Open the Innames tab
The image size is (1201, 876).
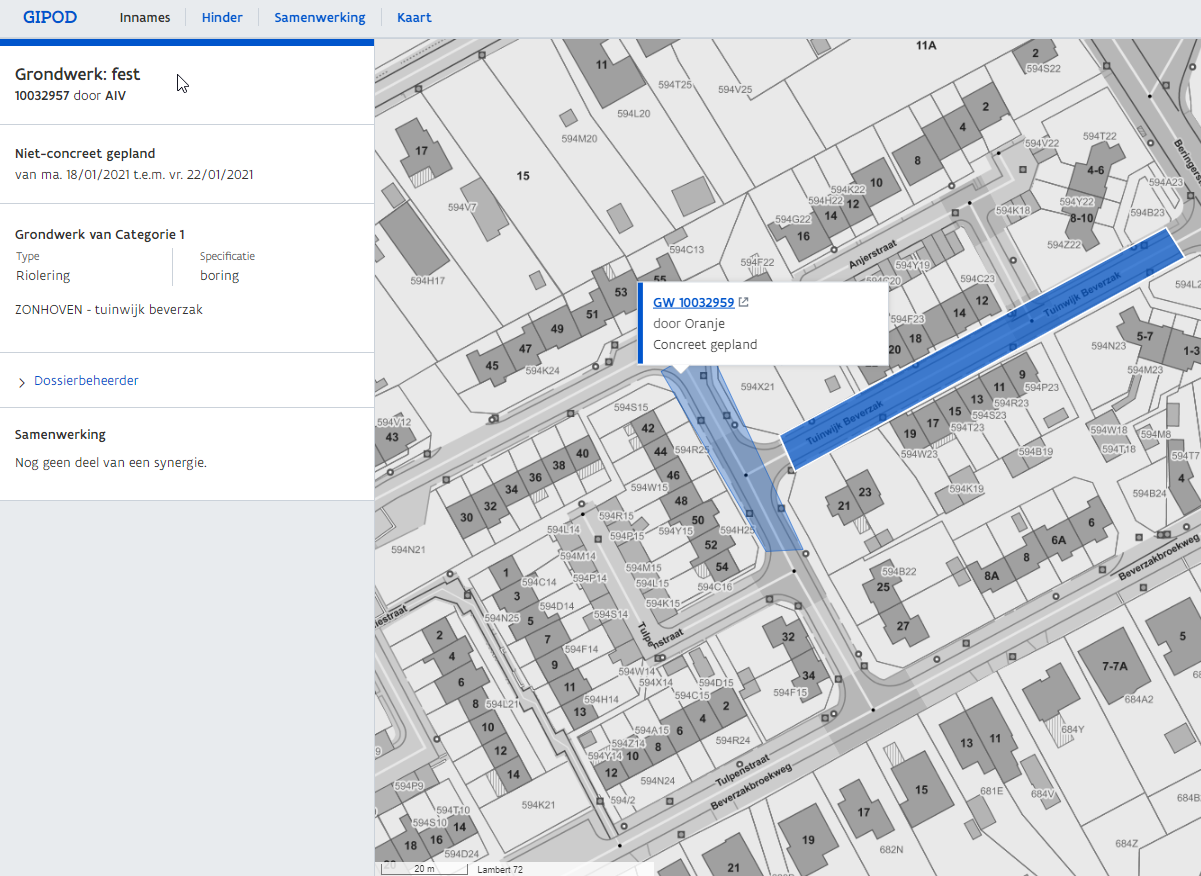145,17
